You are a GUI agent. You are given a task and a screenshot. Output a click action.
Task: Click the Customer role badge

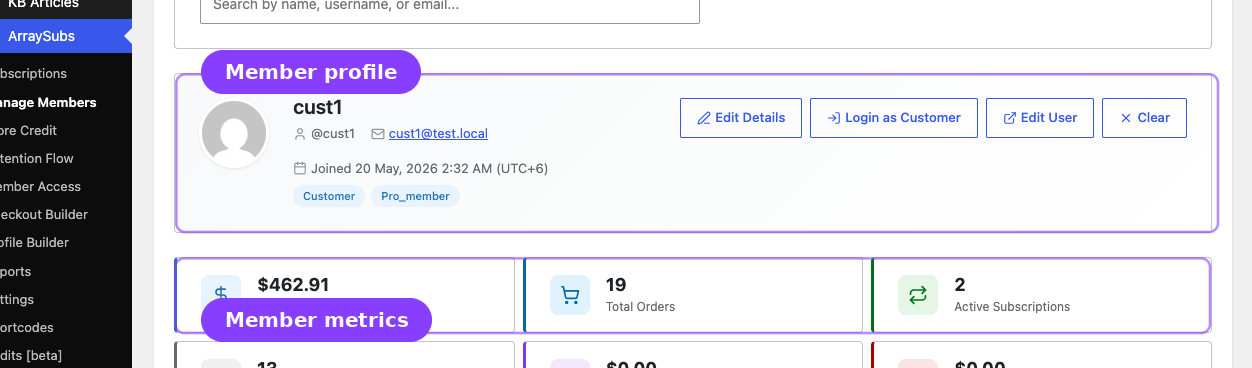pyautogui.click(x=329, y=196)
